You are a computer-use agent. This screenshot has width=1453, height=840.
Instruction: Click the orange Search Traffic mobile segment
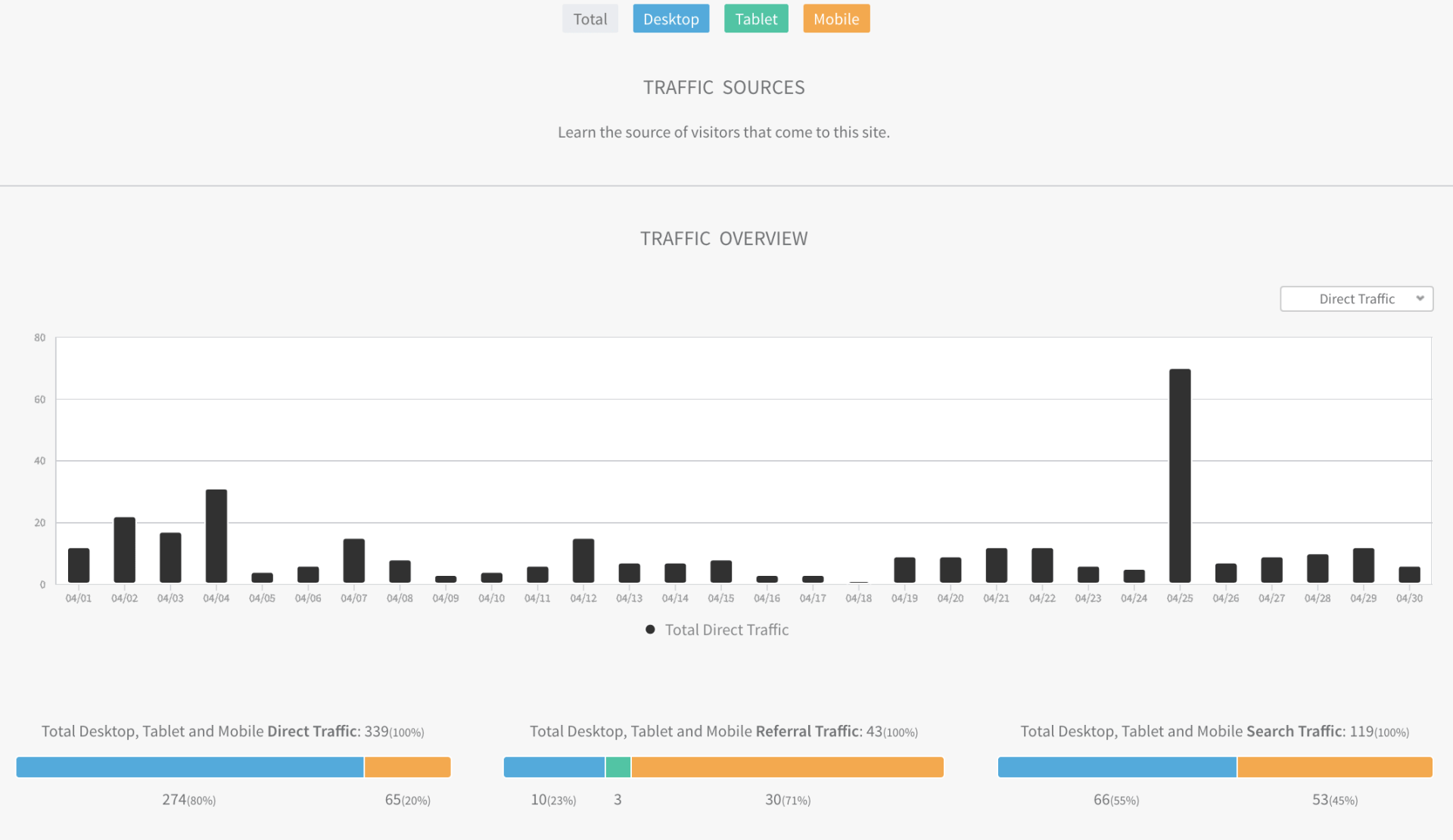(1334, 767)
